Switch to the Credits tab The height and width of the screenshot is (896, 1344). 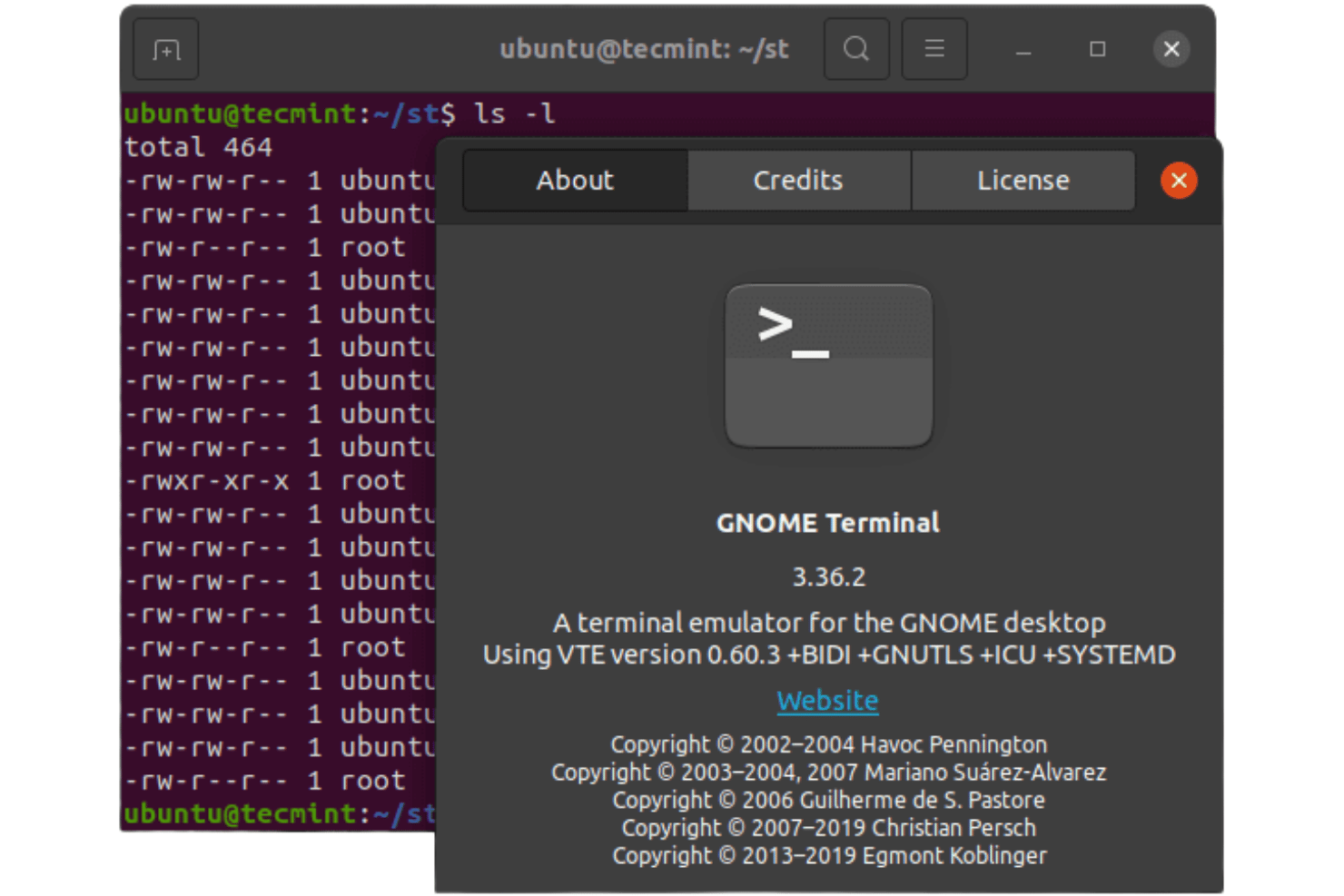coord(798,181)
